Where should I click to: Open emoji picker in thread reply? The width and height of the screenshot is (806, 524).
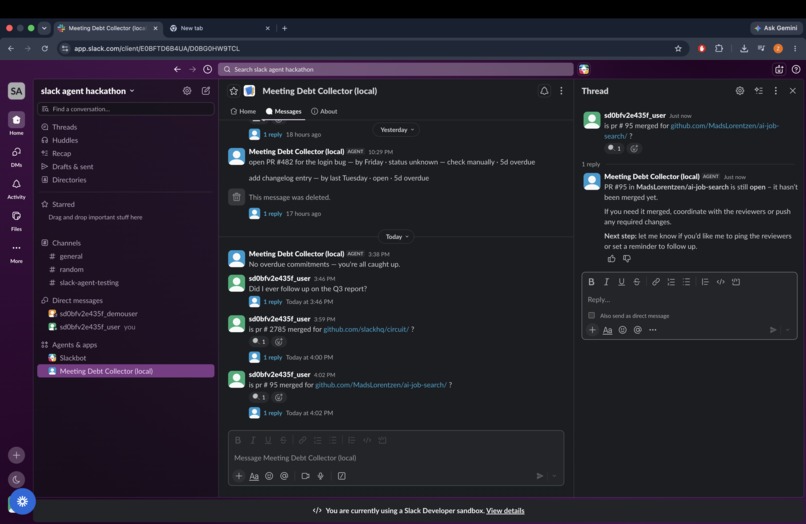[x=622, y=330]
